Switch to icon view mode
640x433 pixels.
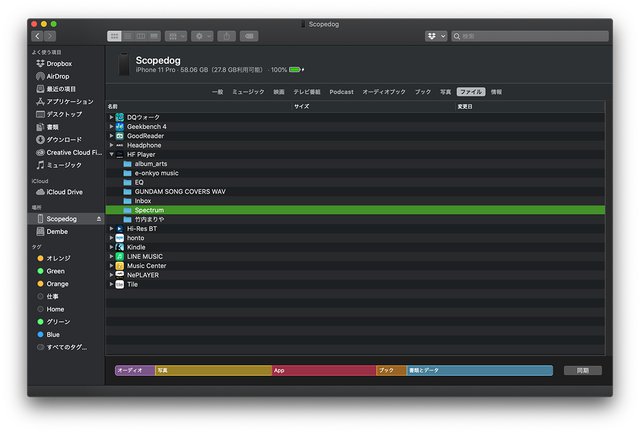point(114,36)
